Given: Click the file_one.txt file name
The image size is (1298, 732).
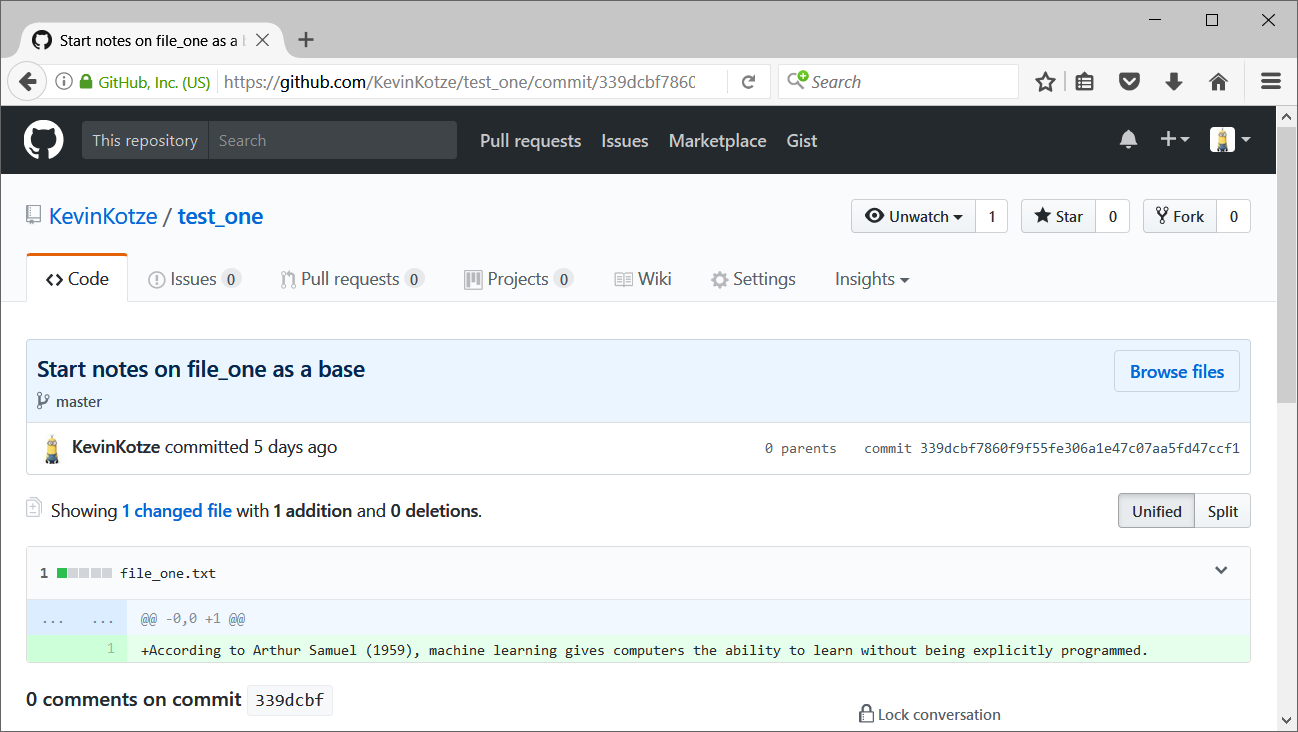Looking at the screenshot, I should (x=168, y=573).
